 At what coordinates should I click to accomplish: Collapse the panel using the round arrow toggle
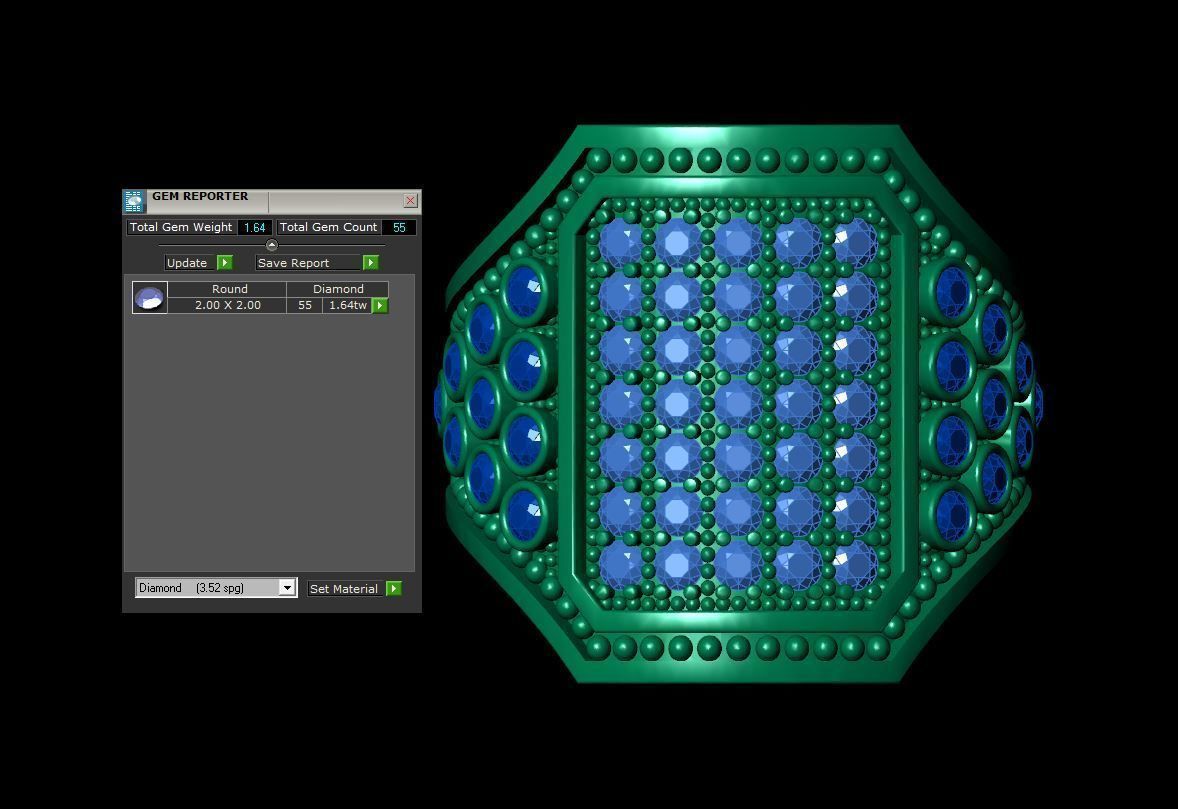click(x=272, y=245)
